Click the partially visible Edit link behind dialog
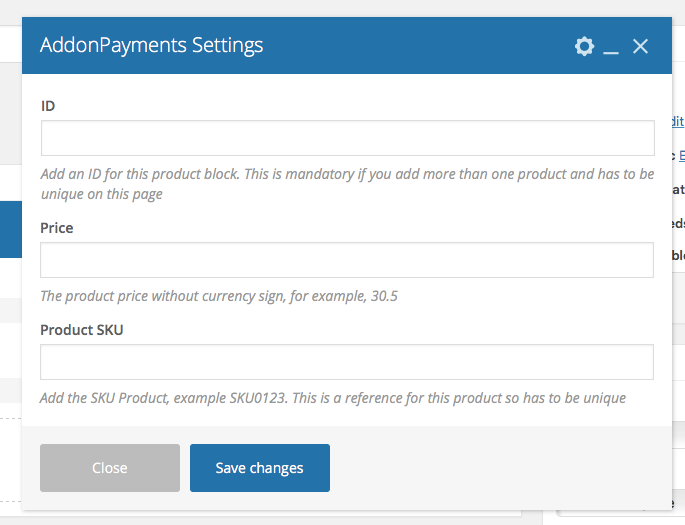Screen dimensions: 685x525 pos(678,121)
